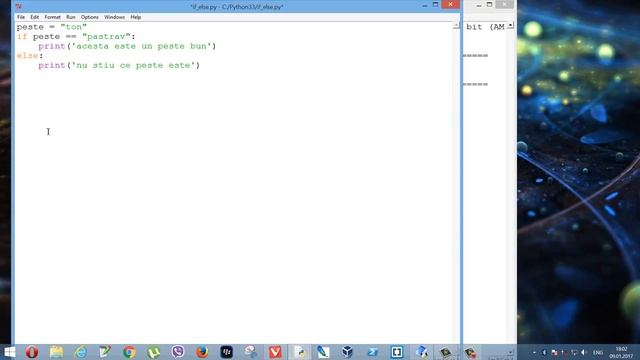The image size is (640, 360).
Task: Switch to the Python IDLE taskbar icon
Action: click(300, 352)
